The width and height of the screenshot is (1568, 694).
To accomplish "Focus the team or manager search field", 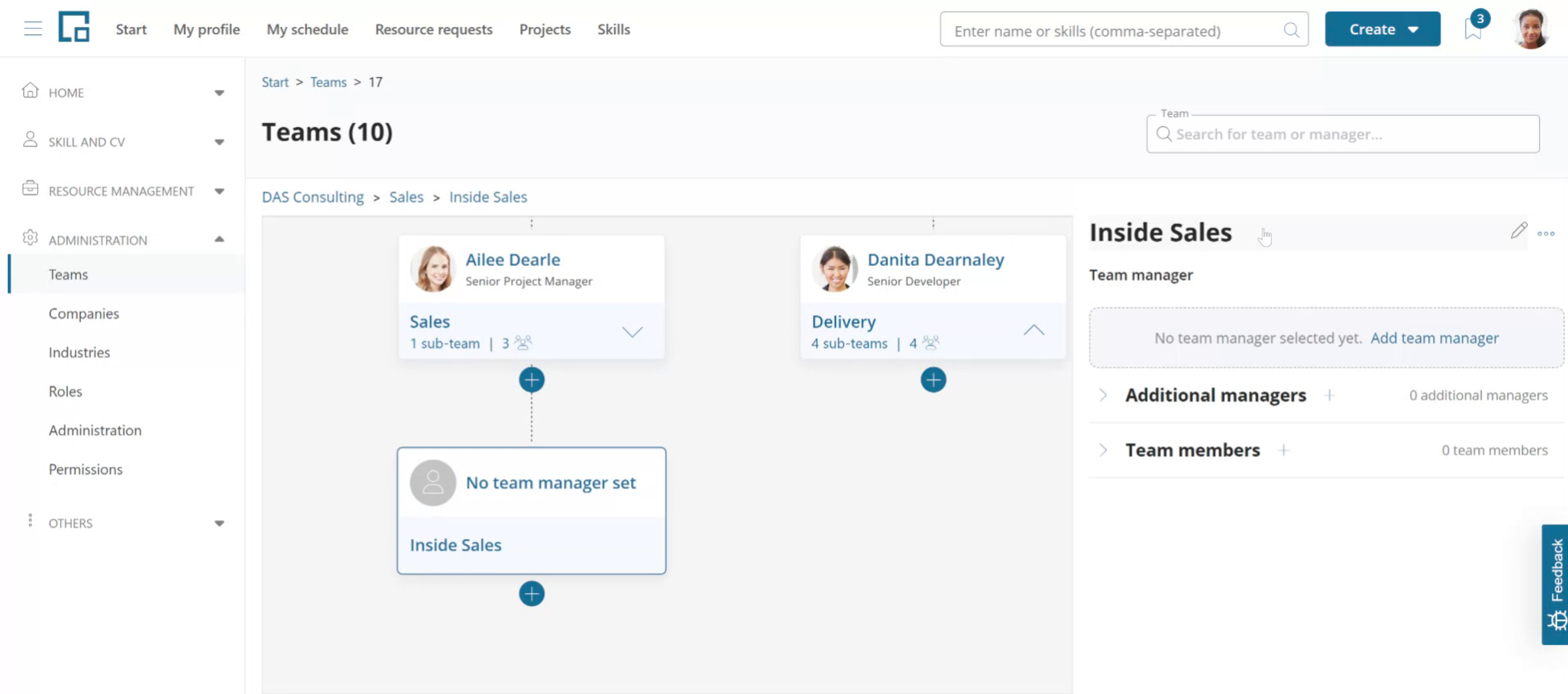I will coord(1343,134).
